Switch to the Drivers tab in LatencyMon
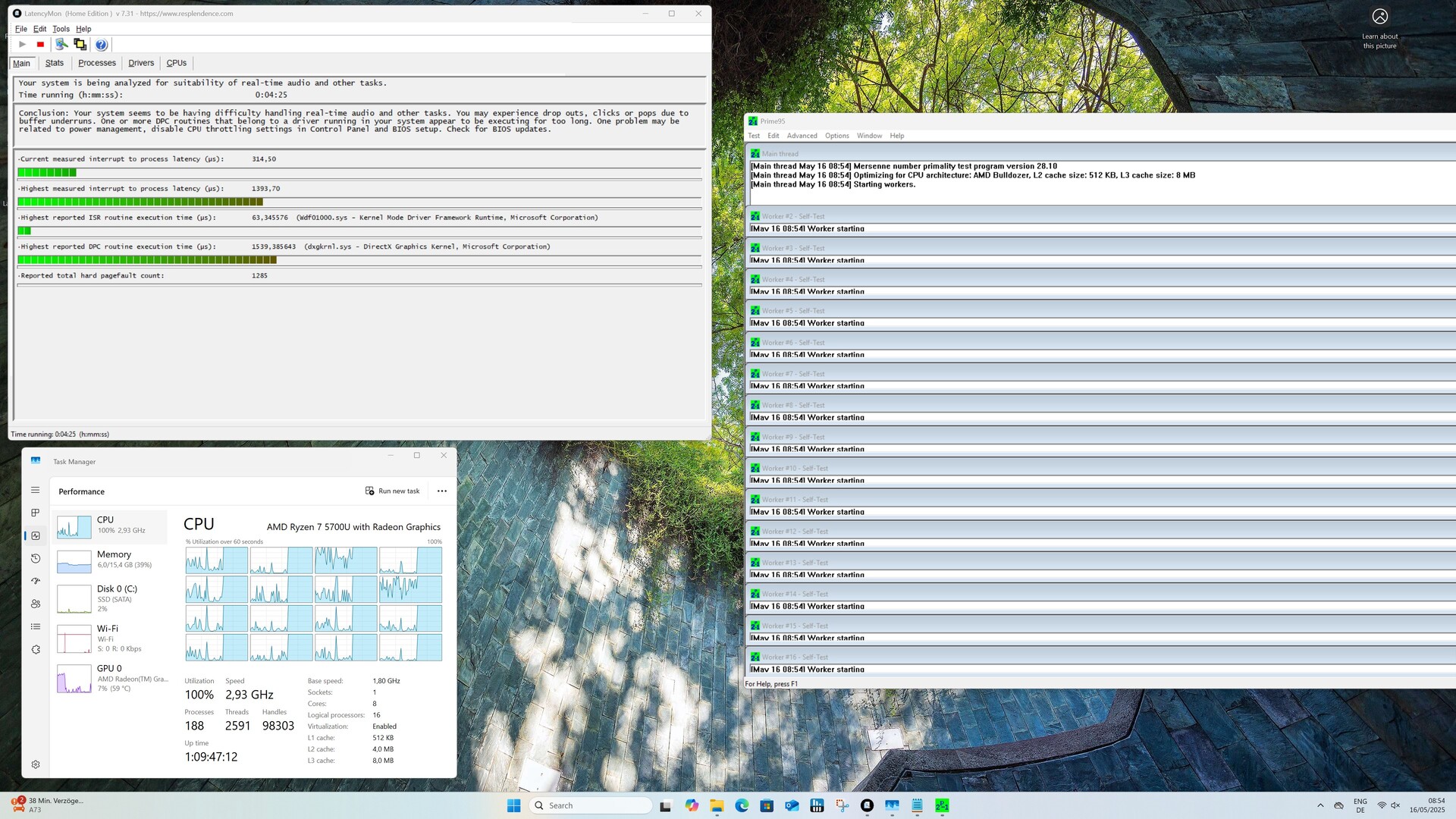The image size is (1456, 819). point(141,63)
